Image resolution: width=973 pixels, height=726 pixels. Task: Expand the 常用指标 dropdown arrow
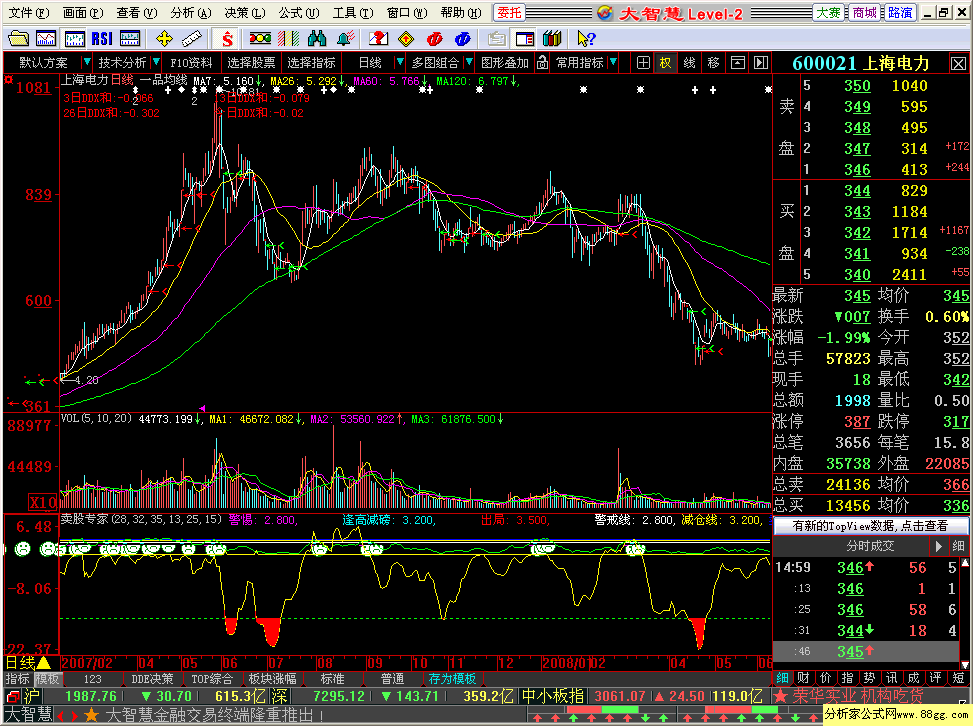[x=613, y=62]
